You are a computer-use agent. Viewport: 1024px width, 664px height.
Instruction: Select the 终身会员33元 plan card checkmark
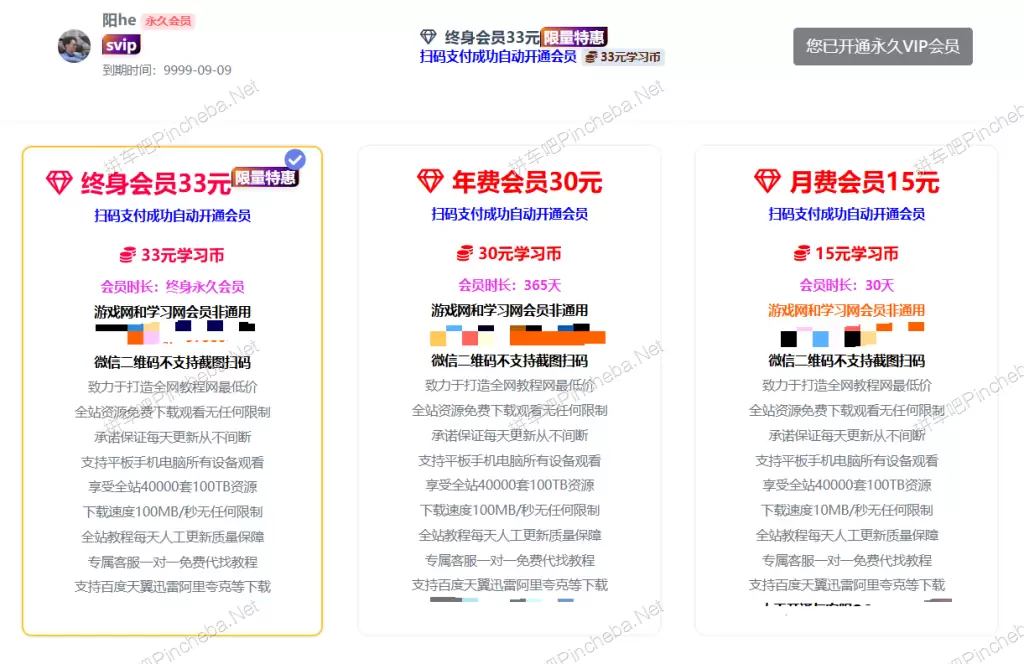295,159
